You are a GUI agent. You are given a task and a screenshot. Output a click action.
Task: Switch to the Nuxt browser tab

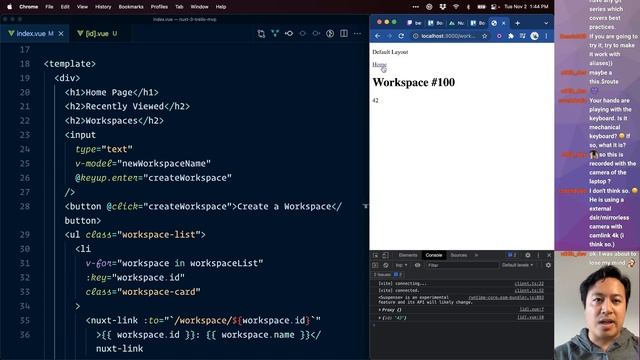click(x=456, y=23)
